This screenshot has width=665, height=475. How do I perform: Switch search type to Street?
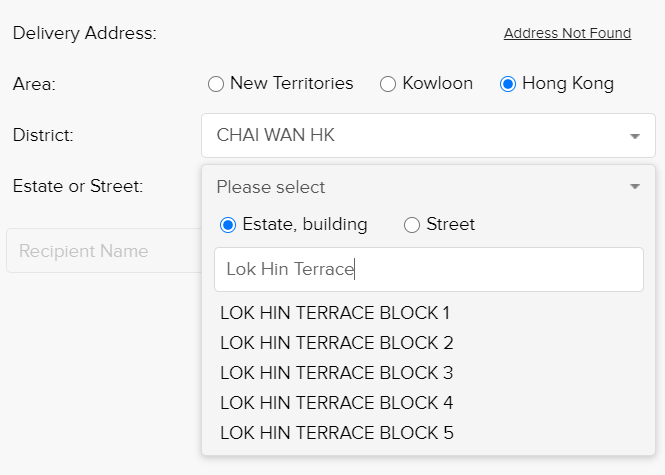point(412,225)
